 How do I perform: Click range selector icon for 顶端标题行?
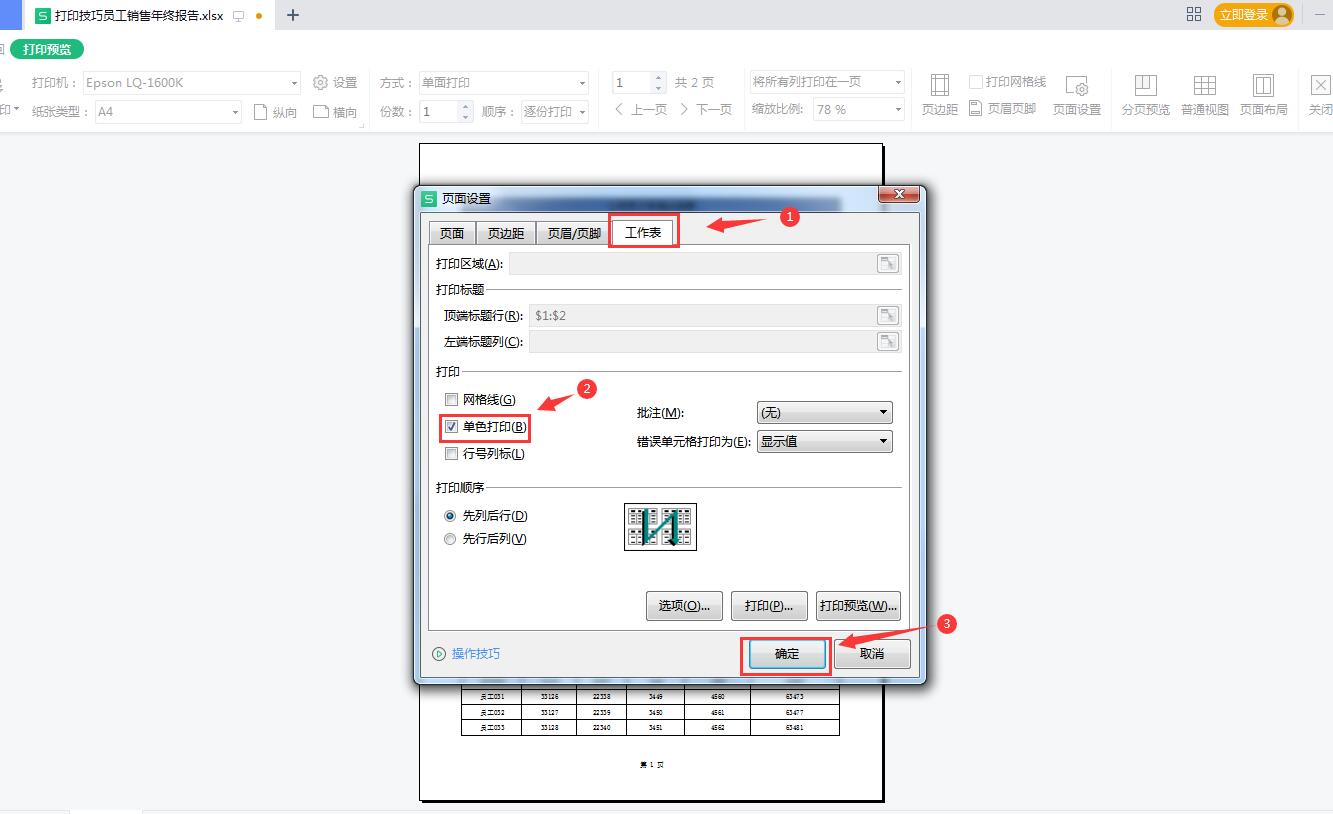[x=887, y=316]
